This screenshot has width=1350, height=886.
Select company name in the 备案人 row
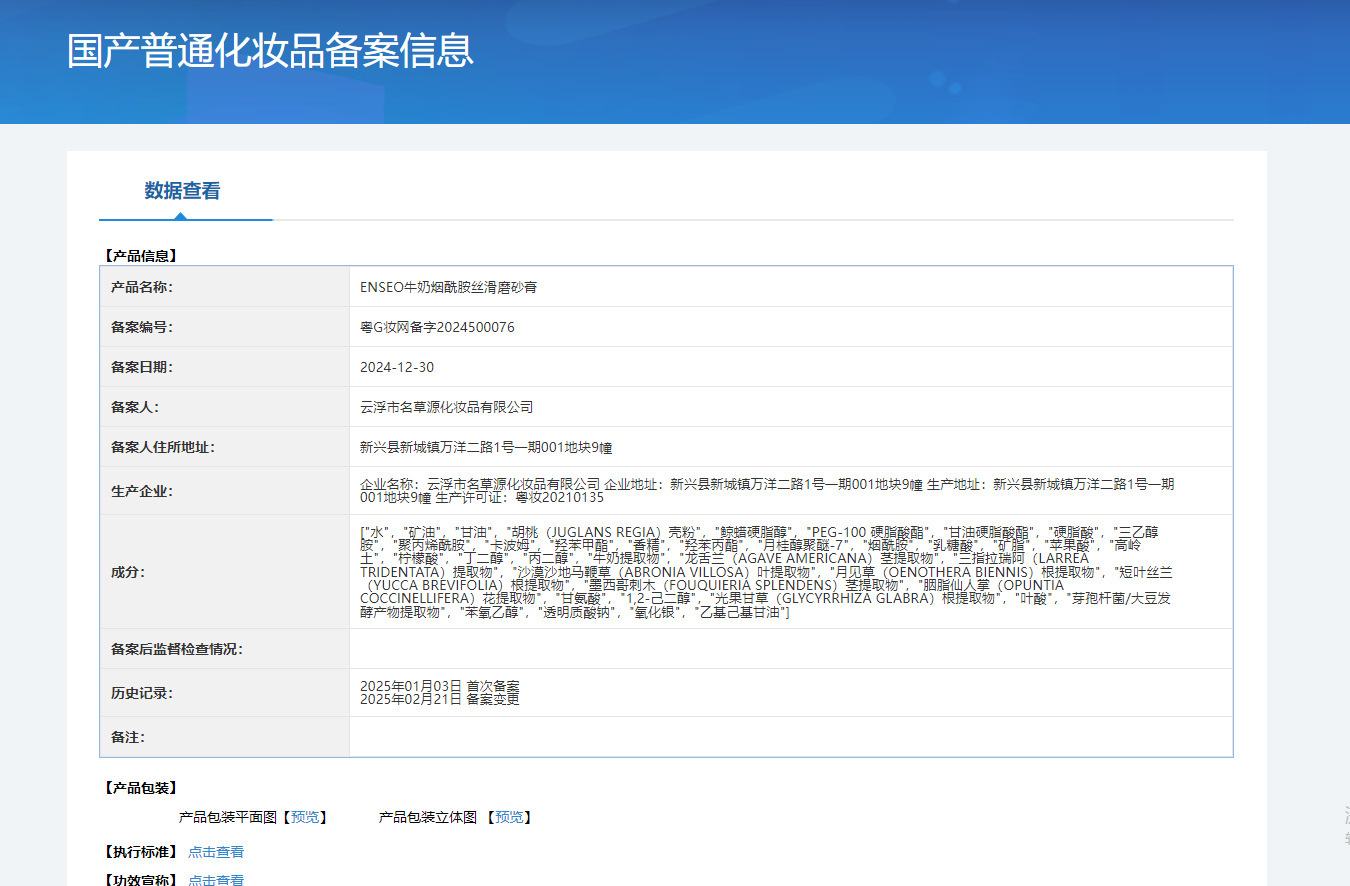click(446, 407)
